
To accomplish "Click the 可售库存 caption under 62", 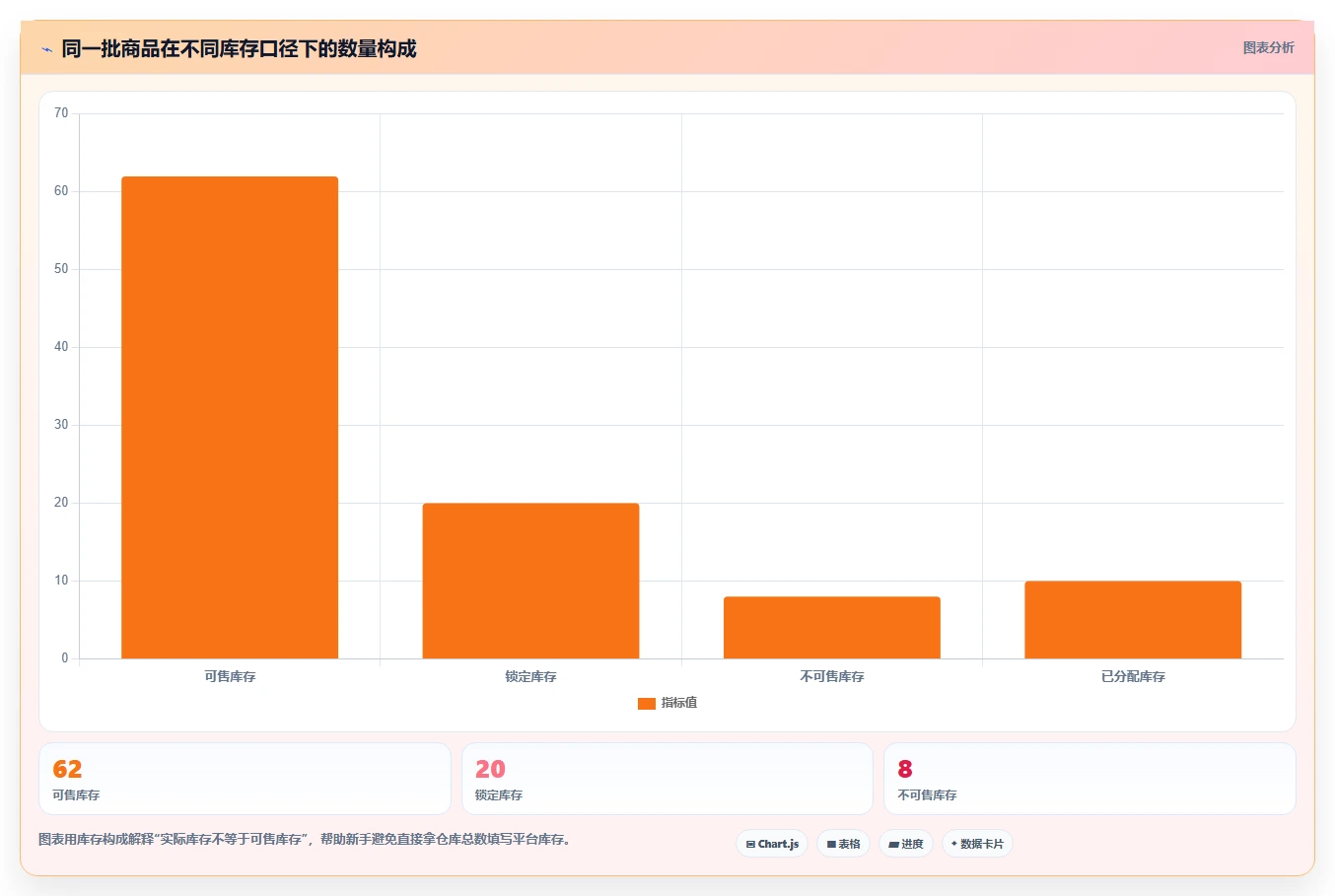I will [x=76, y=795].
